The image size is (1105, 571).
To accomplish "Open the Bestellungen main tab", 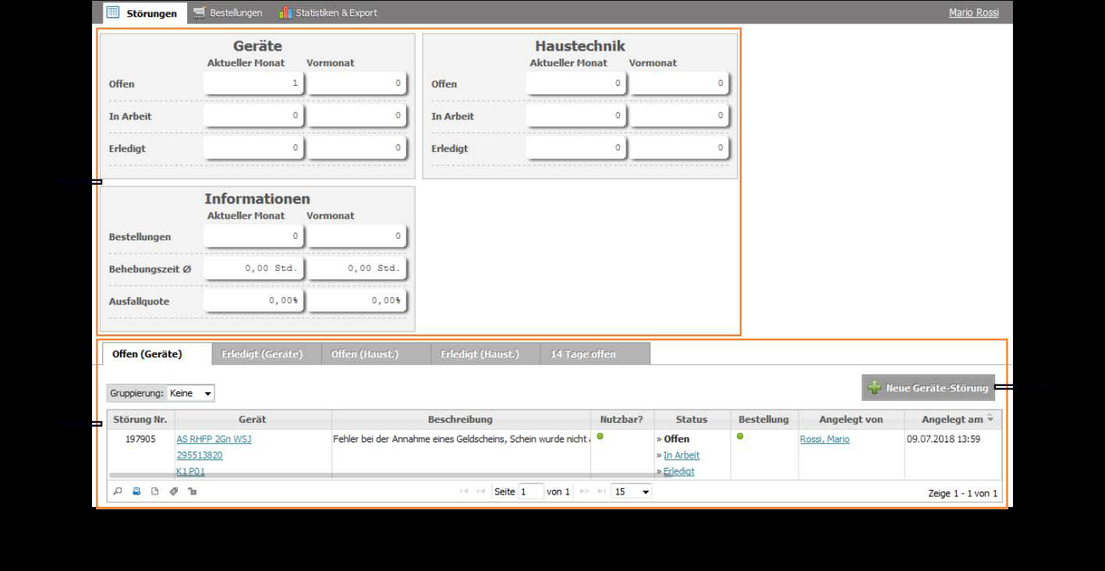I will click(228, 13).
